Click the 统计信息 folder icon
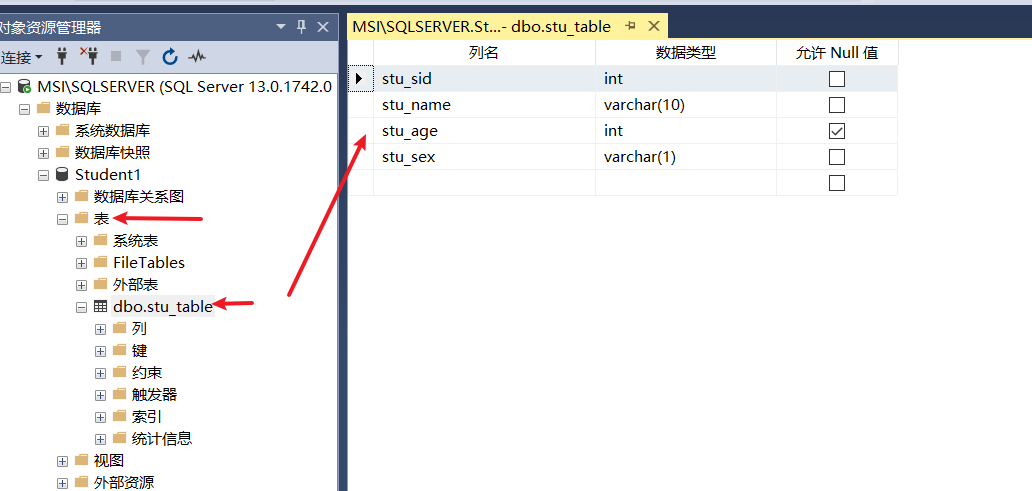The image size is (1032, 491). pos(119,438)
